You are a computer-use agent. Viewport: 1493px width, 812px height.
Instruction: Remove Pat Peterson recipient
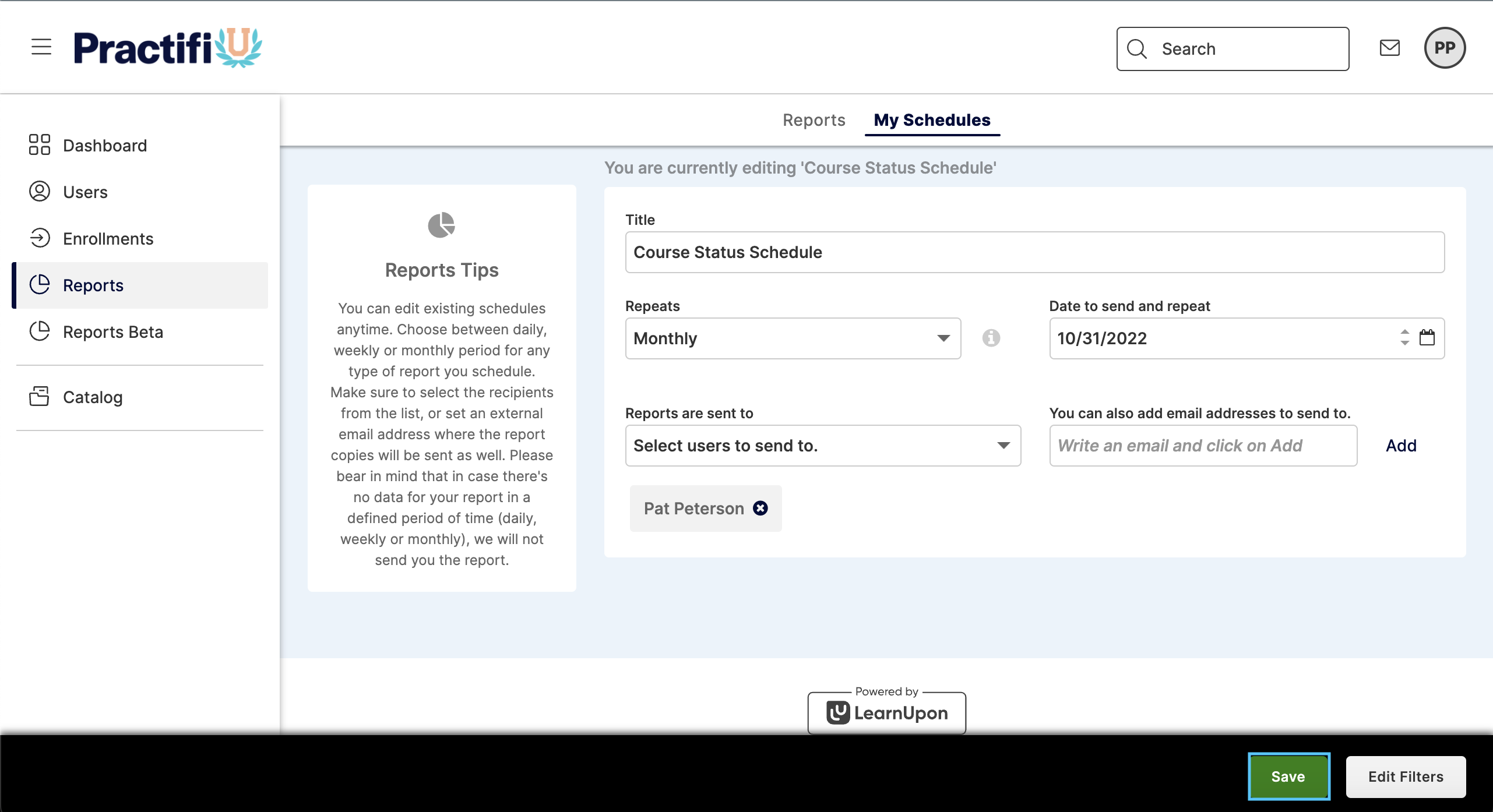point(760,509)
